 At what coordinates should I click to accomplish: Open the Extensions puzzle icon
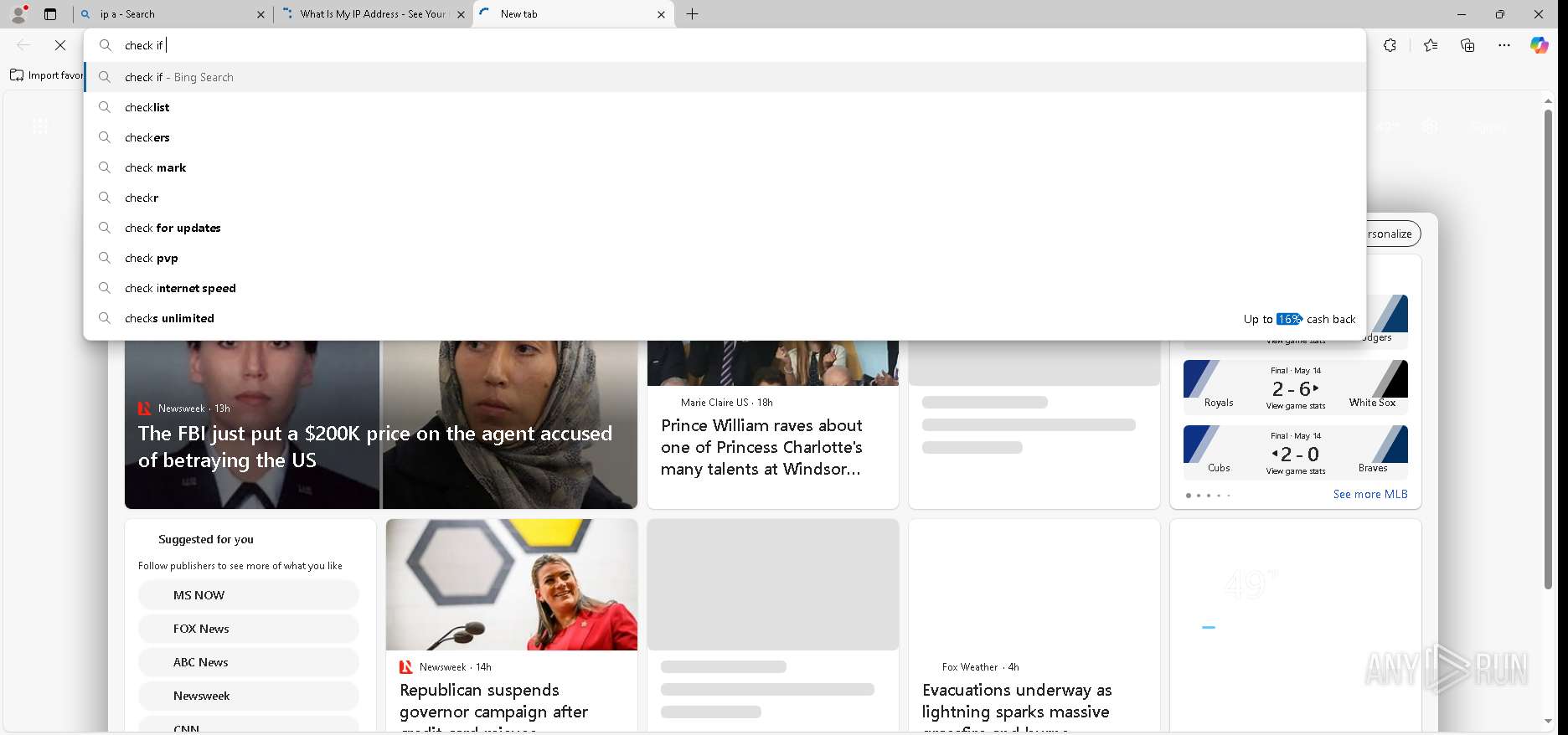coord(1390,45)
